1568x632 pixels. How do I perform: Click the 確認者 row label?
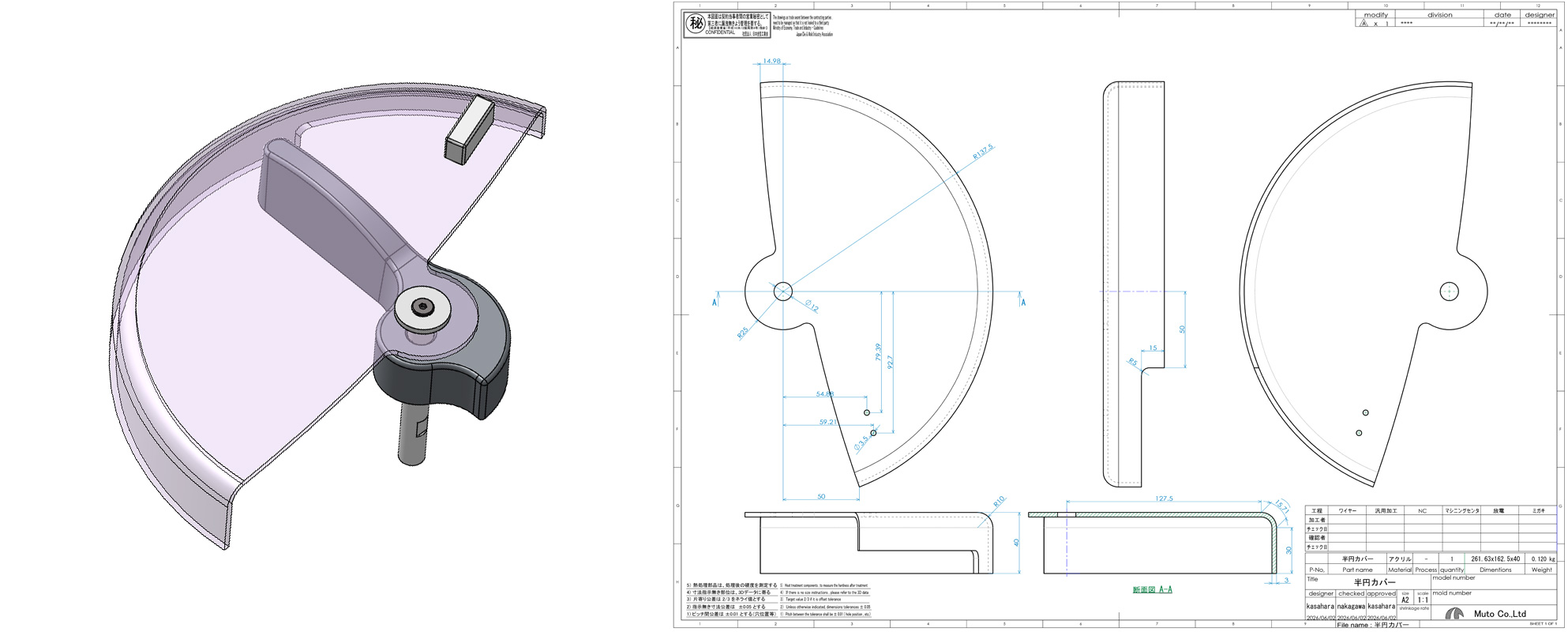pyautogui.click(x=1317, y=538)
